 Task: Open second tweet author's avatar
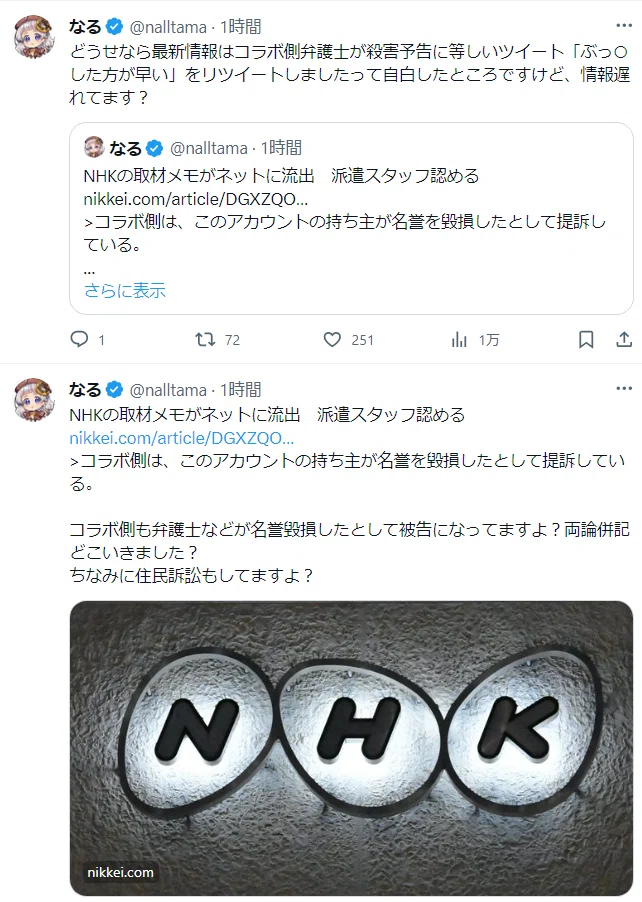click(x=34, y=399)
